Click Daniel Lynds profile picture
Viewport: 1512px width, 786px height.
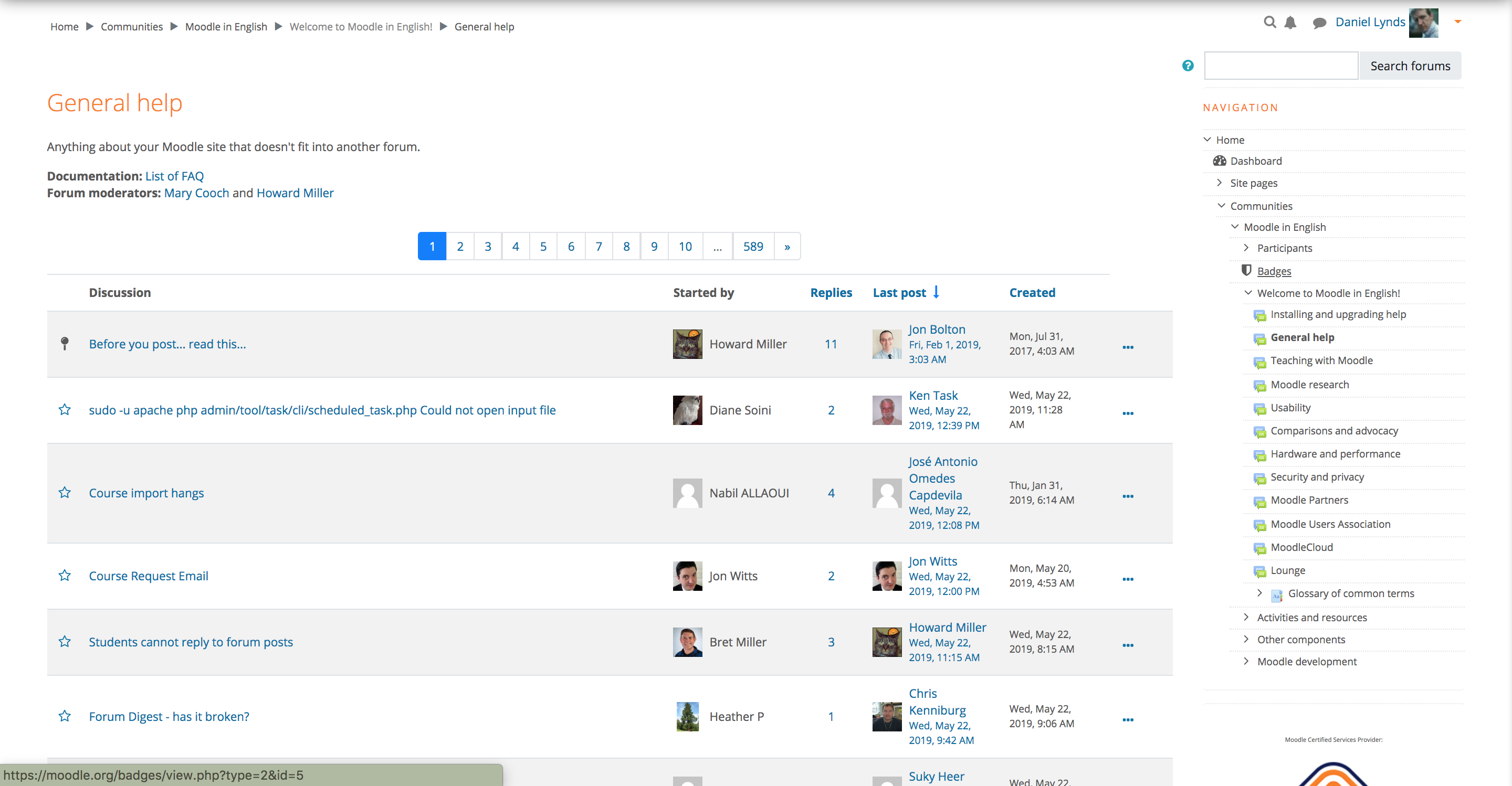tap(1423, 23)
